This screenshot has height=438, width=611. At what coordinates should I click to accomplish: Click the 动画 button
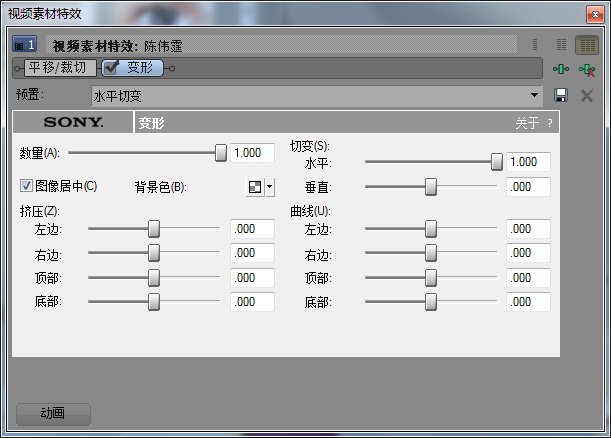[53, 413]
